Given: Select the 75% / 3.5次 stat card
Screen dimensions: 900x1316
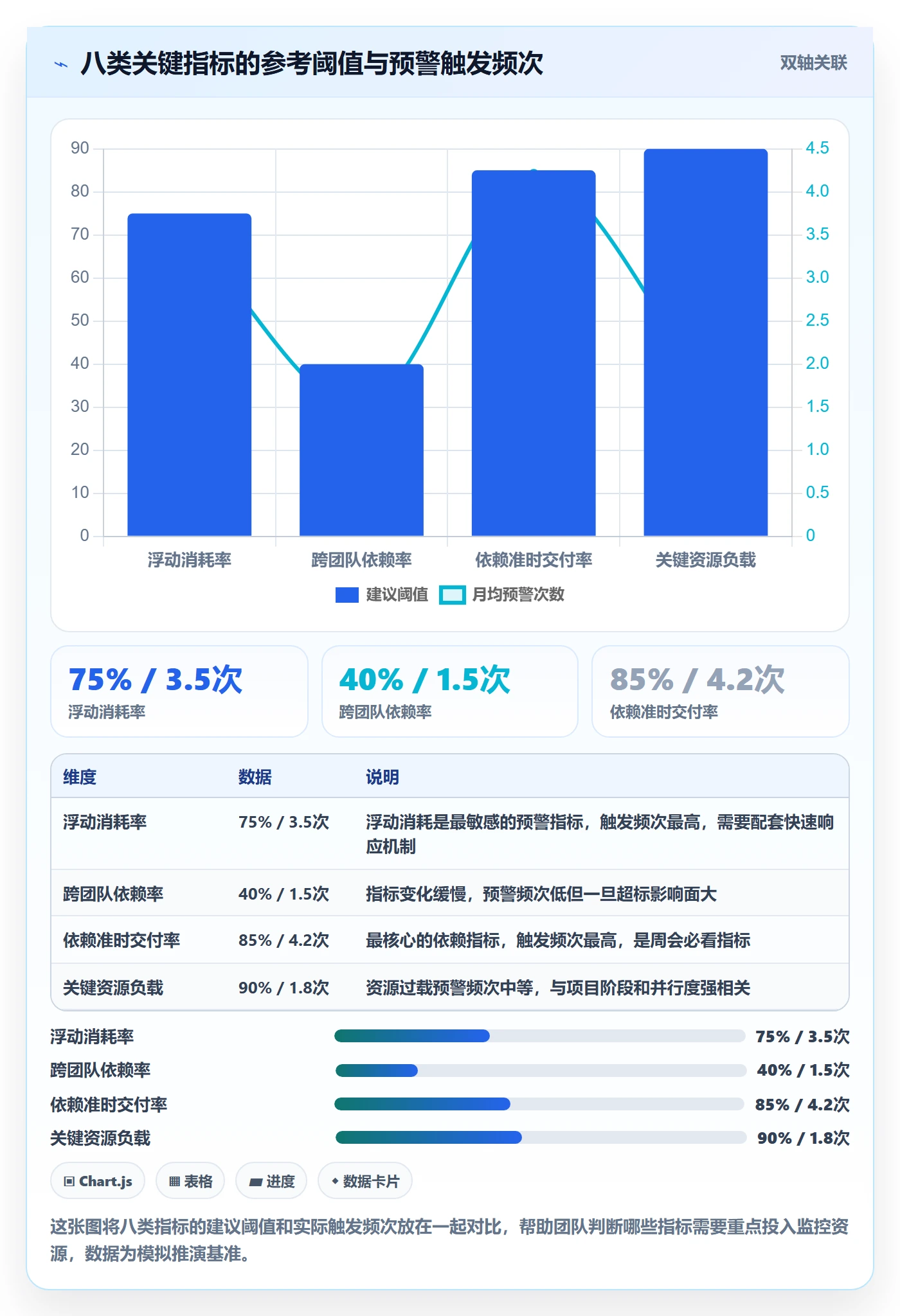Looking at the screenshot, I should [x=179, y=691].
